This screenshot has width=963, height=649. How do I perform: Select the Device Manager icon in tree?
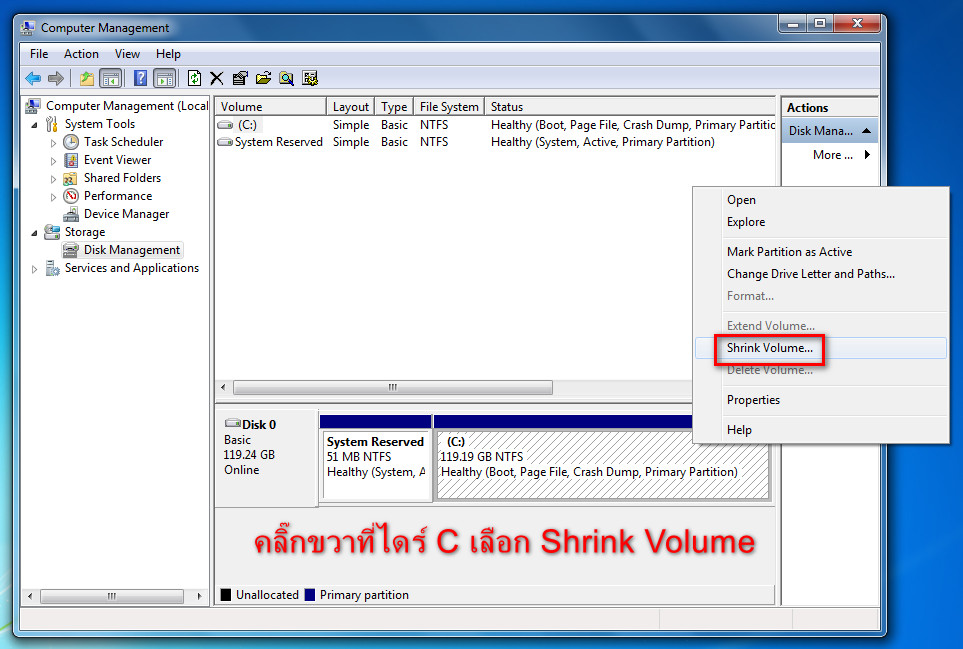tap(71, 214)
